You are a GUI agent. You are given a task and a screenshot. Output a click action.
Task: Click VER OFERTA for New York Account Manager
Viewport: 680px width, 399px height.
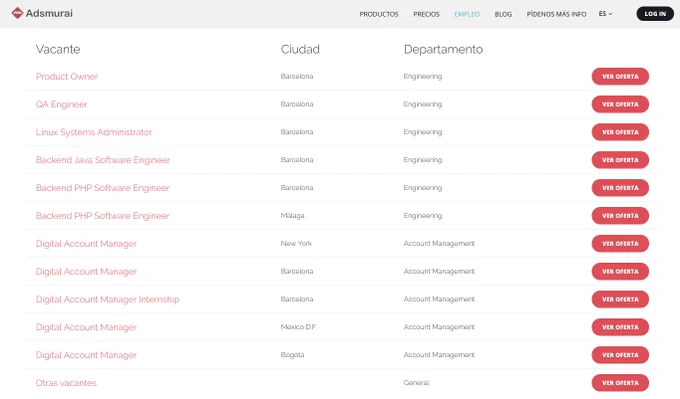[620, 243]
